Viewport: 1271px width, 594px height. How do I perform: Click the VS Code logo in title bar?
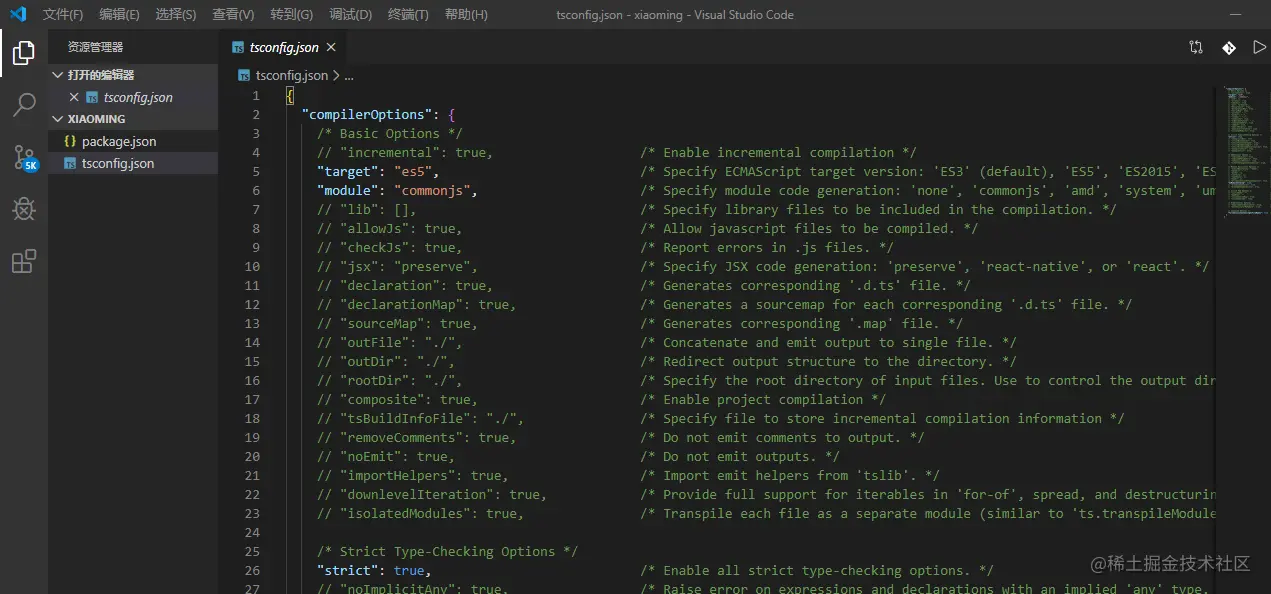18,14
